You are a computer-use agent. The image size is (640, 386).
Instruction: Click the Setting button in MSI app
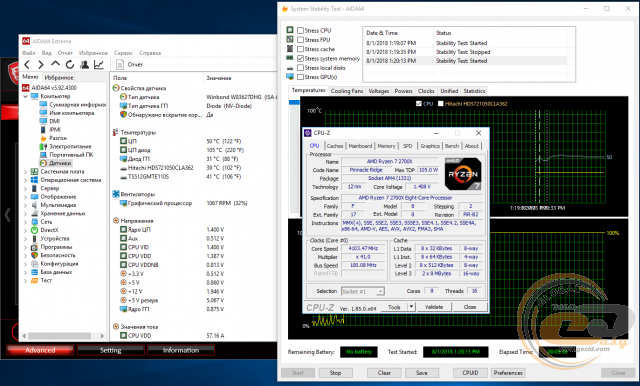coord(110,350)
